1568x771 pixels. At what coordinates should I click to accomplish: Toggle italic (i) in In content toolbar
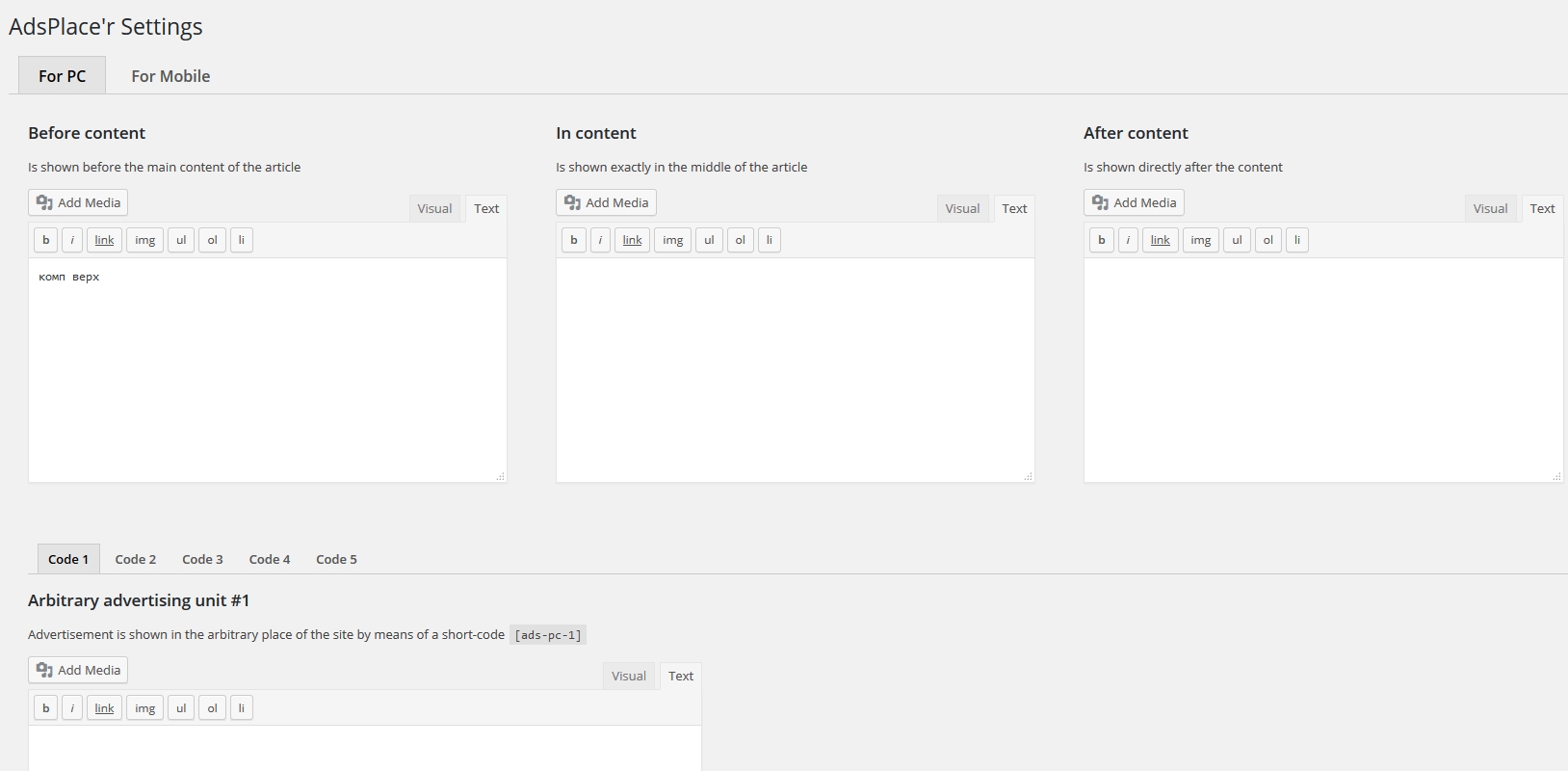click(x=600, y=240)
